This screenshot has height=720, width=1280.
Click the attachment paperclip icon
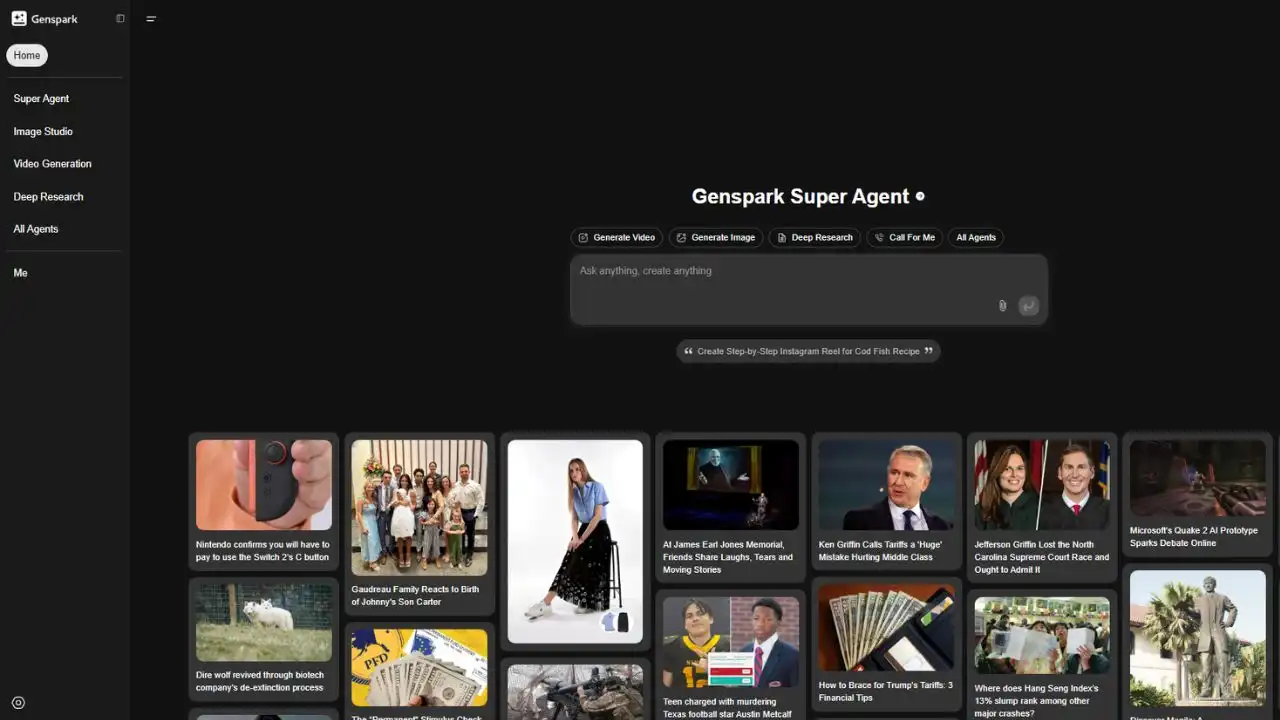click(x=1002, y=305)
